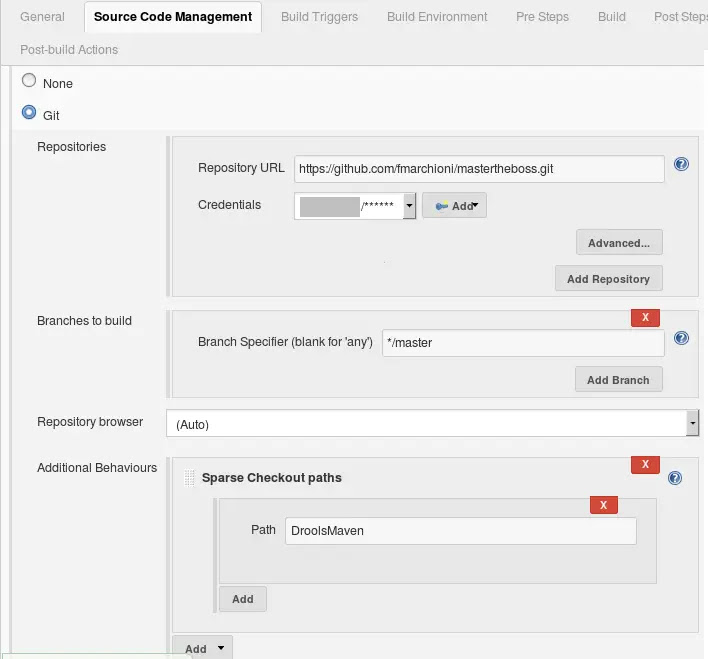Remove the Sparse Checkout paths behaviour
The height and width of the screenshot is (659, 708).
pos(645,464)
